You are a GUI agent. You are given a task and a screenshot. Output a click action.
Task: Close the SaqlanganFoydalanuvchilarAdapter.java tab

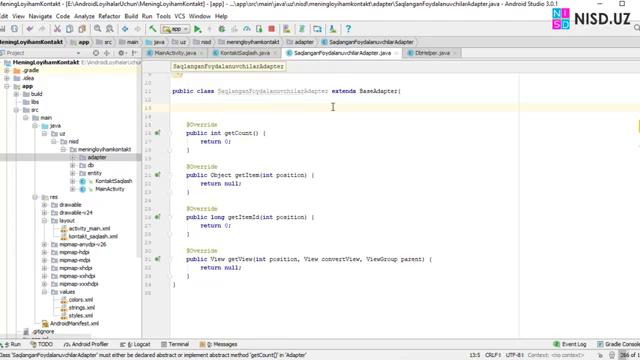(396, 53)
